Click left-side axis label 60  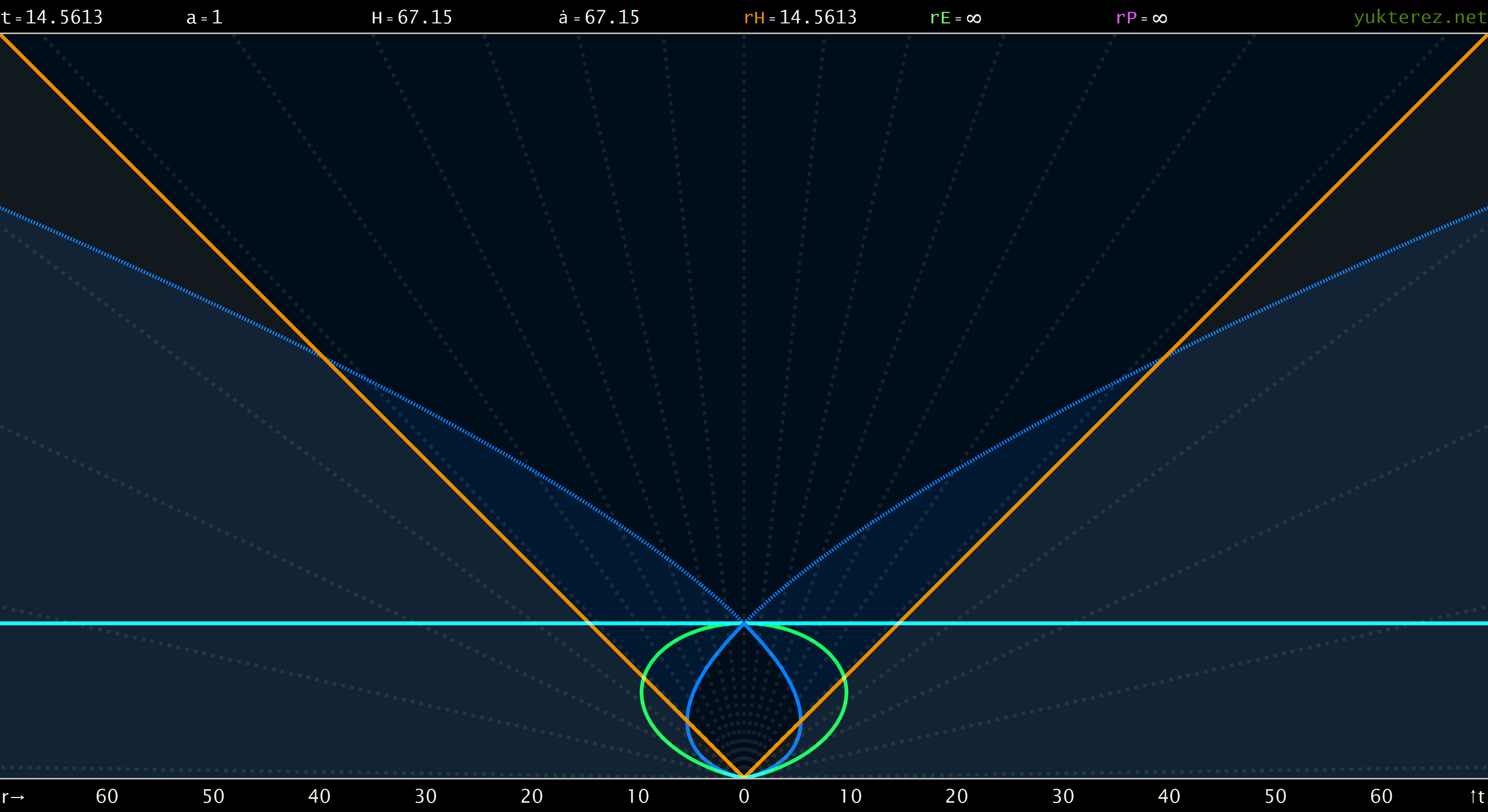(106, 797)
